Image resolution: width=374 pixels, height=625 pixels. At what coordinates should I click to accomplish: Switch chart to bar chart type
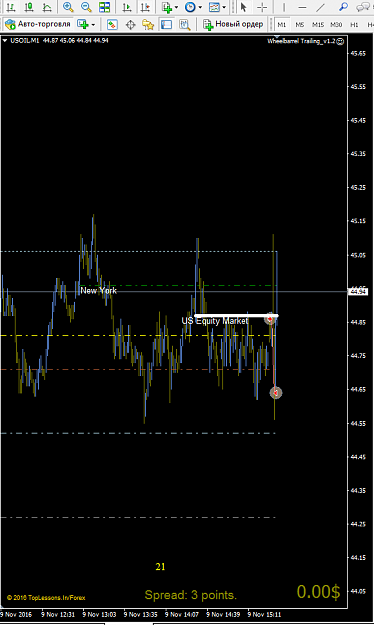(x=11, y=7)
